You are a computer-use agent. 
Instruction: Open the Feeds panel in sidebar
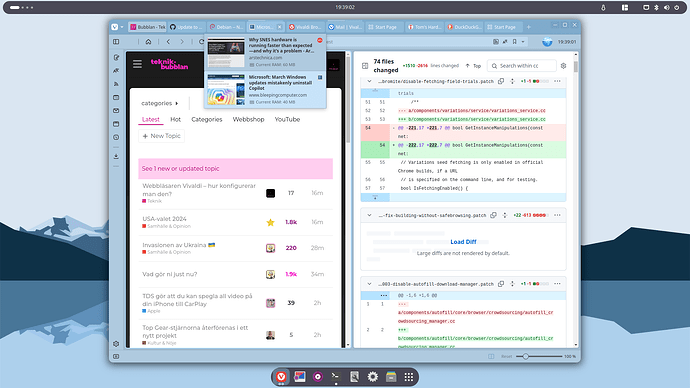116,84
